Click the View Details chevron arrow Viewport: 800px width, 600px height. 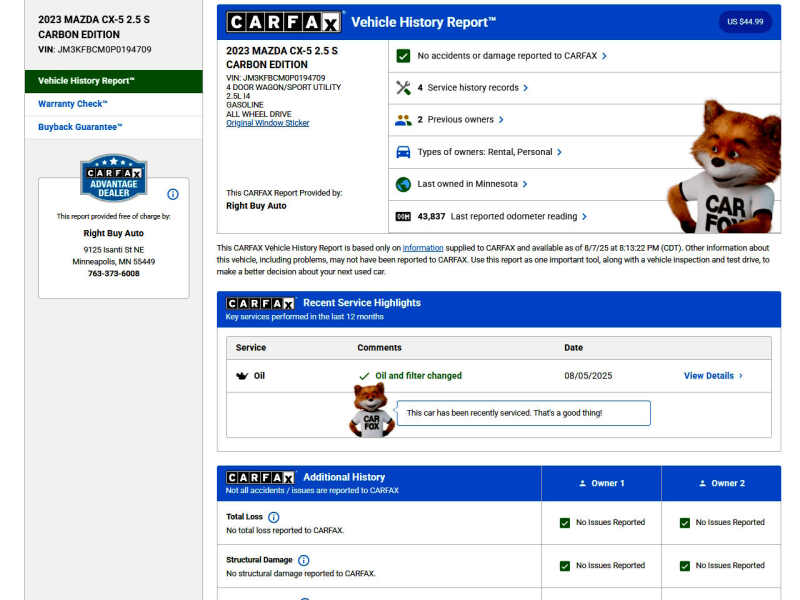(x=741, y=376)
